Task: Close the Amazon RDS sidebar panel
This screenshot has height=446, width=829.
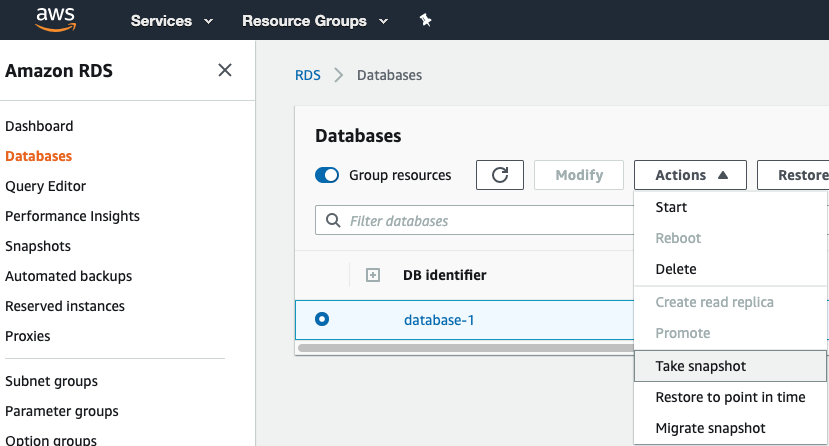Action: [x=225, y=70]
